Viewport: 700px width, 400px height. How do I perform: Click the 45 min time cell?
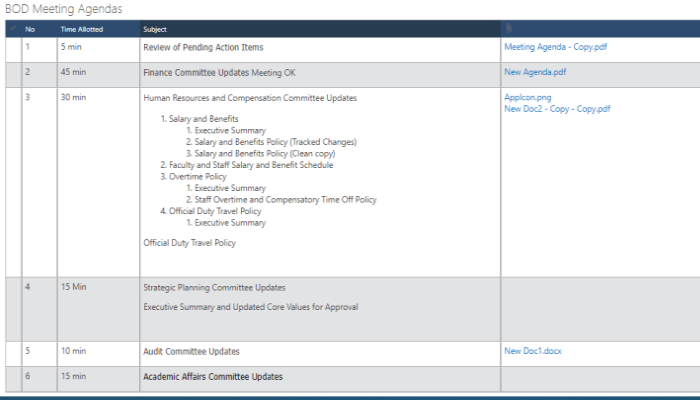[73, 73]
